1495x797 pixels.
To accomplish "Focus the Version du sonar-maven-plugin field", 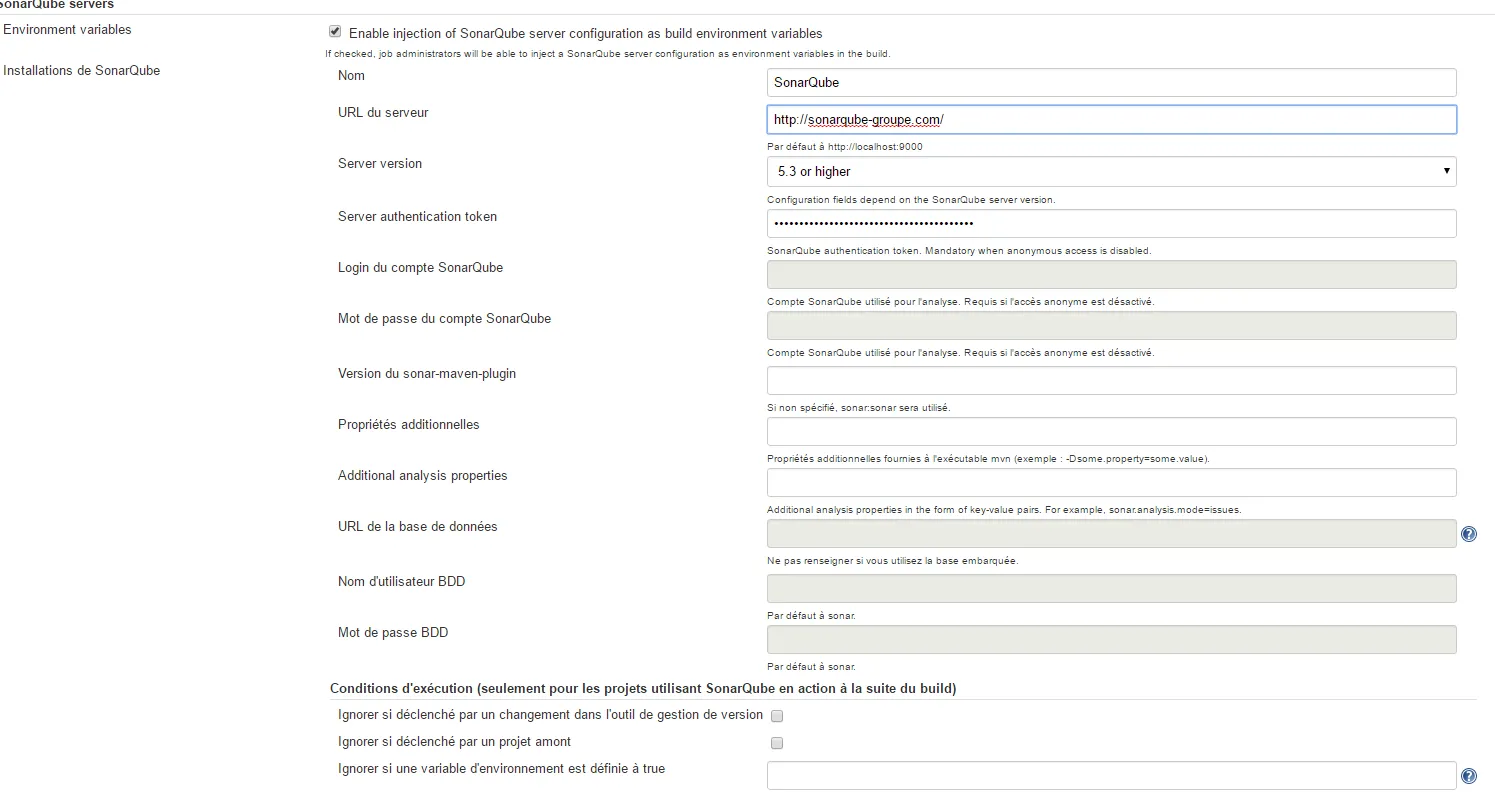I will pyautogui.click(x=1110, y=380).
